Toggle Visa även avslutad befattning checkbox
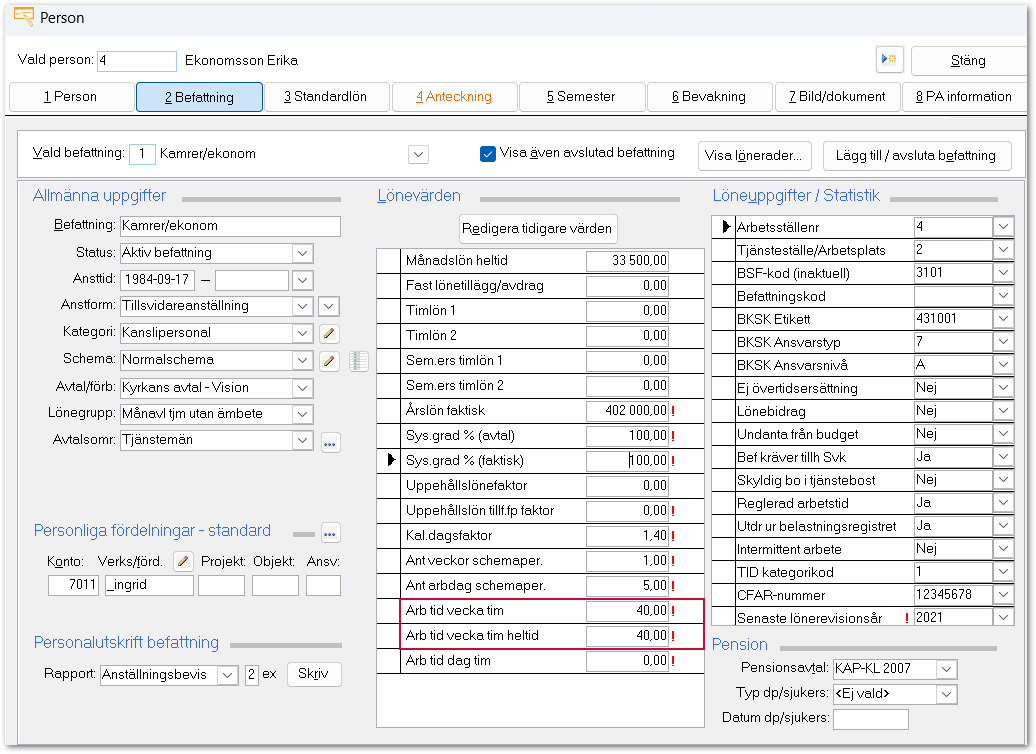1036x754 pixels. point(488,153)
